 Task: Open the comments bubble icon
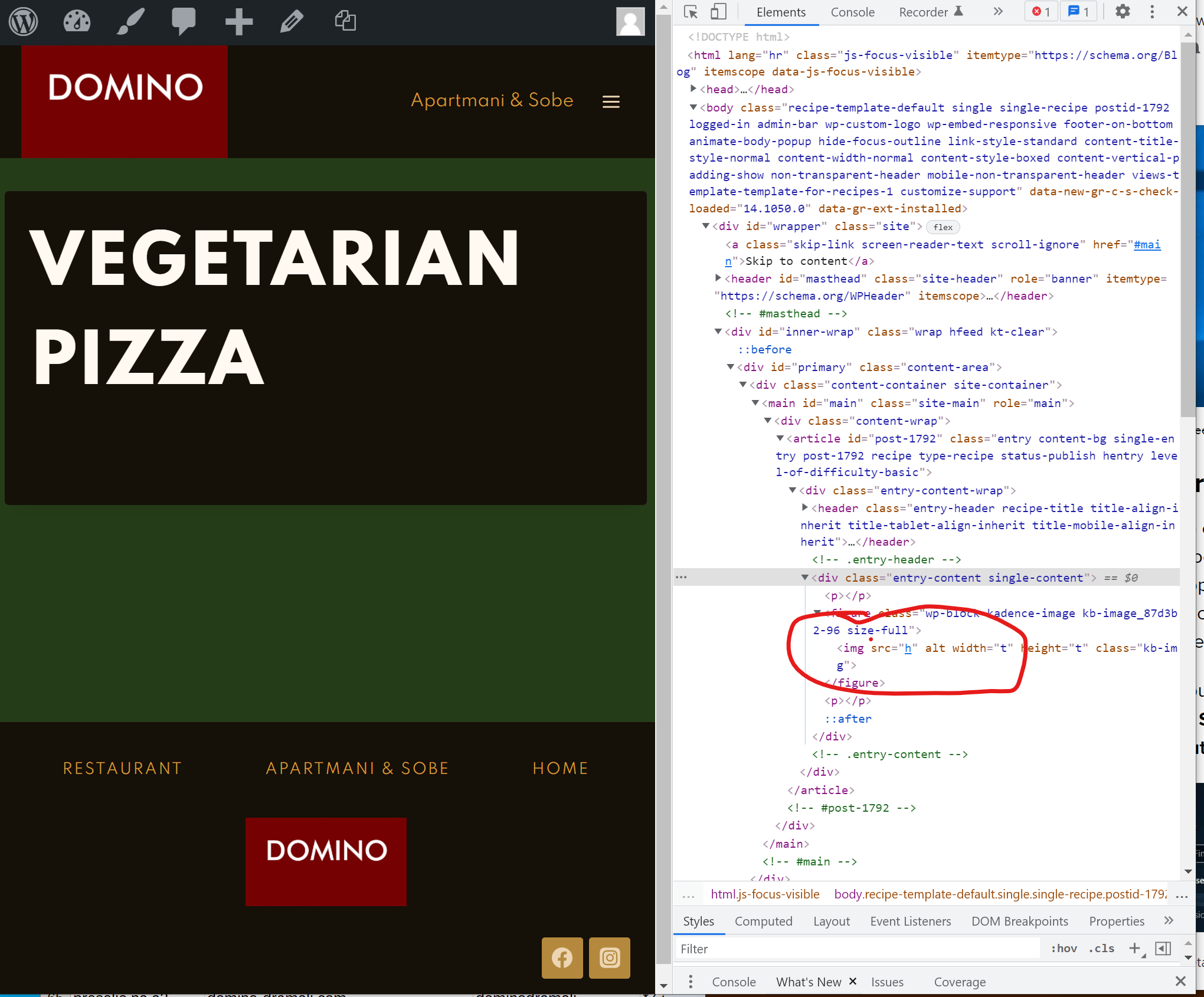pyautogui.click(x=184, y=21)
